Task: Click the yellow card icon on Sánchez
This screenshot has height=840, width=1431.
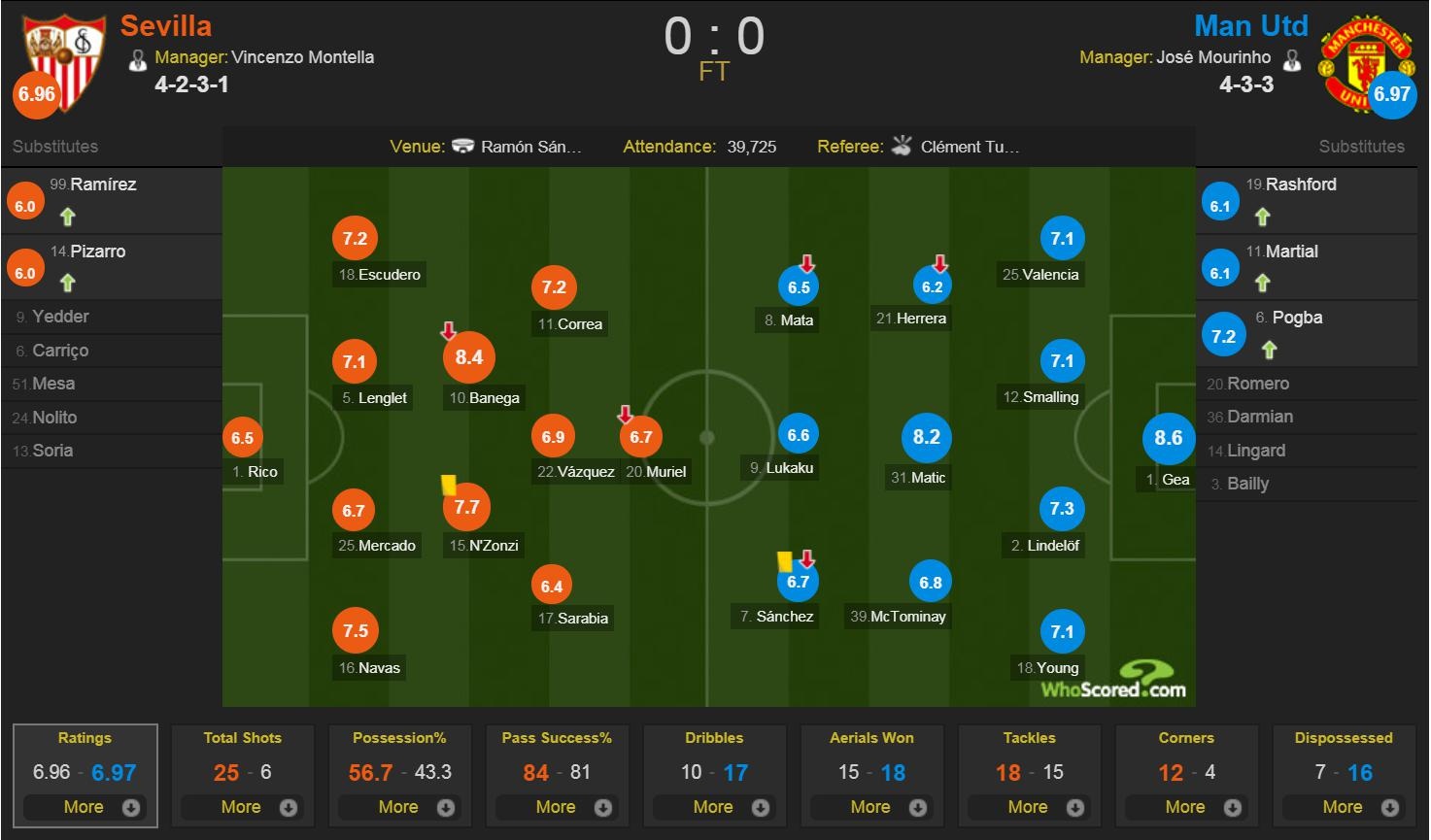Action: (x=782, y=560)
